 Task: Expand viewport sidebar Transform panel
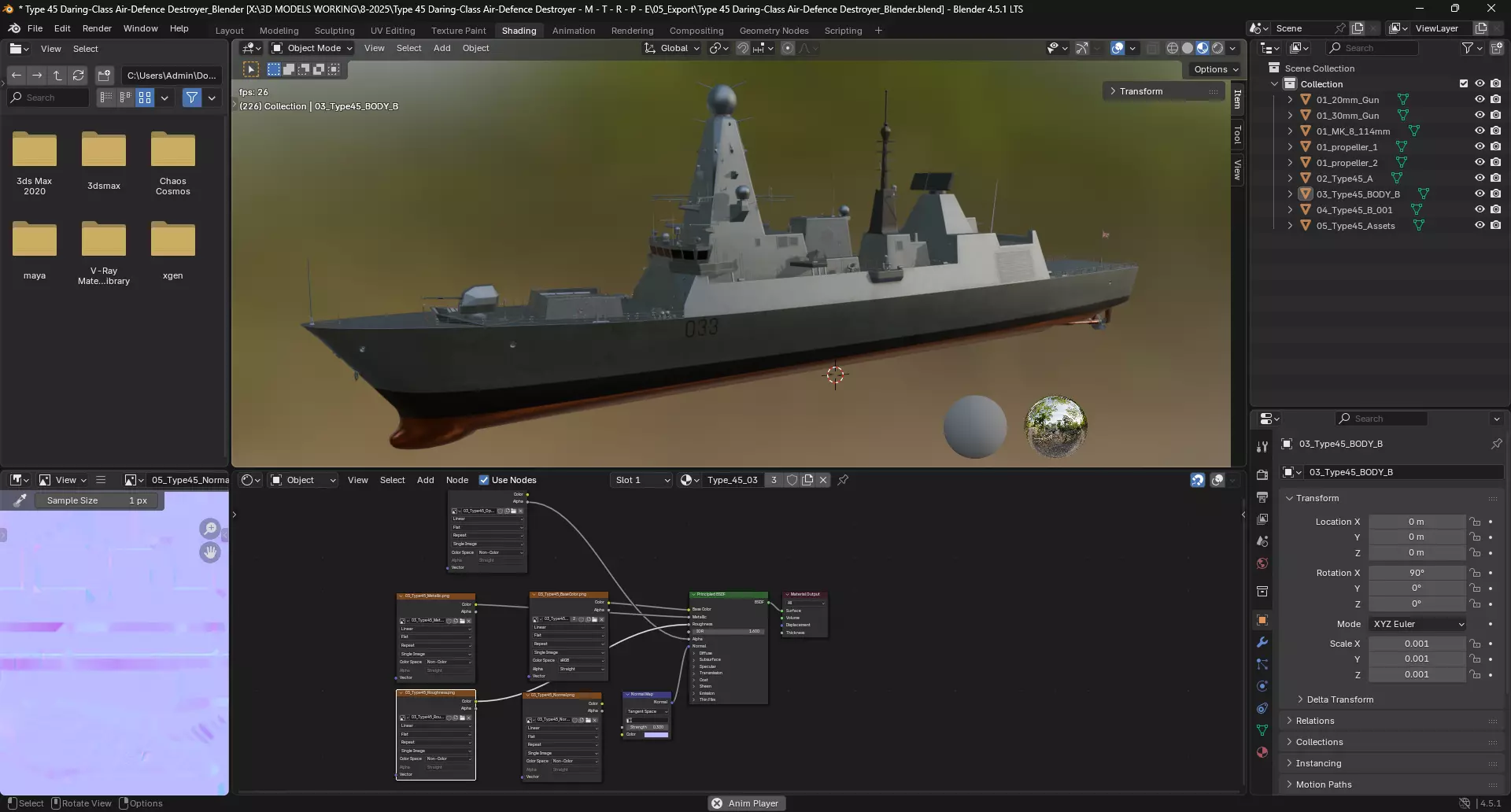(x=1141, y=91)
